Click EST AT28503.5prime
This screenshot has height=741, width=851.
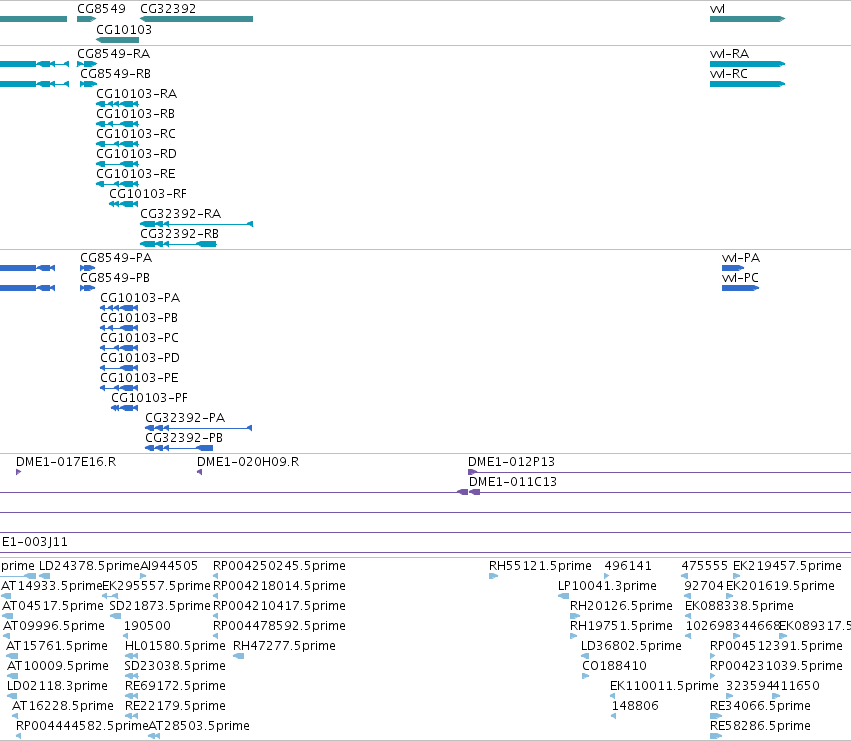tap(199, 726)
